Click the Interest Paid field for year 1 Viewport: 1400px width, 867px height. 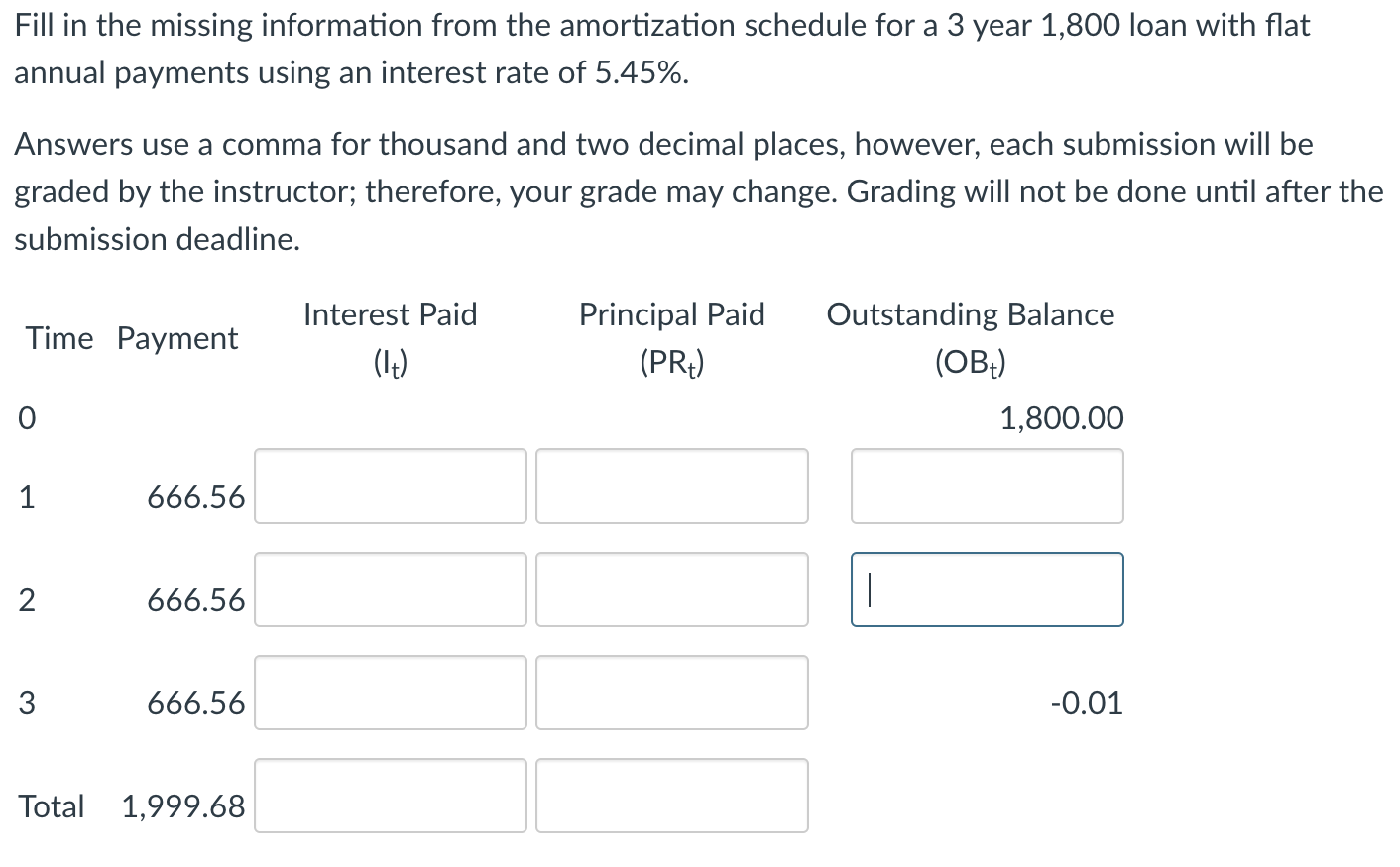pyautogui.click(x=390, y=486)
